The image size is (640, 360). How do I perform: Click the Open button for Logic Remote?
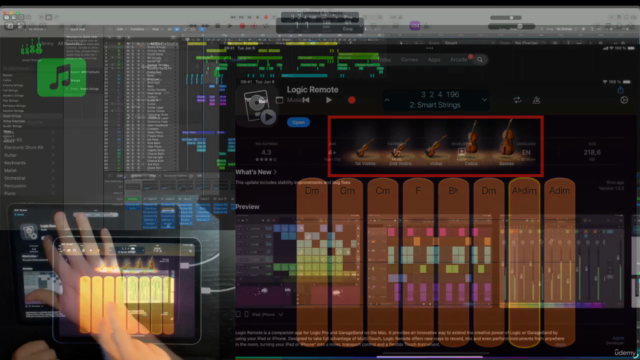pyautogui.click(x=298, y=122)
